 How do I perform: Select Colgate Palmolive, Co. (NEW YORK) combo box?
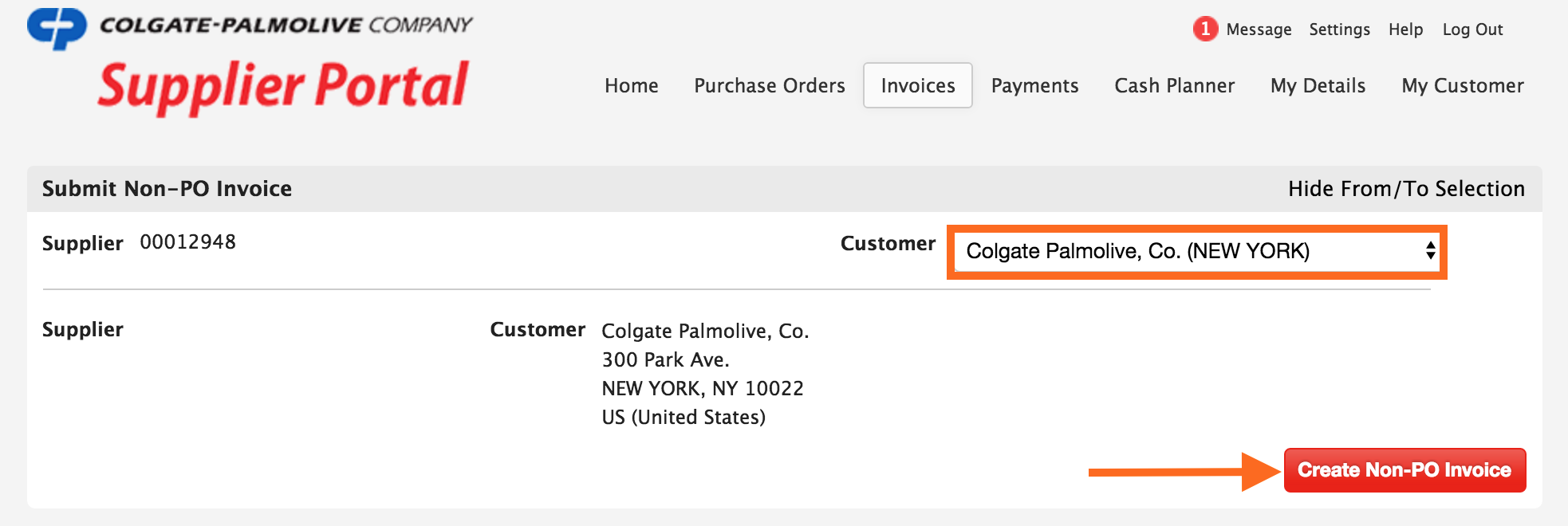pos(1196,252)
